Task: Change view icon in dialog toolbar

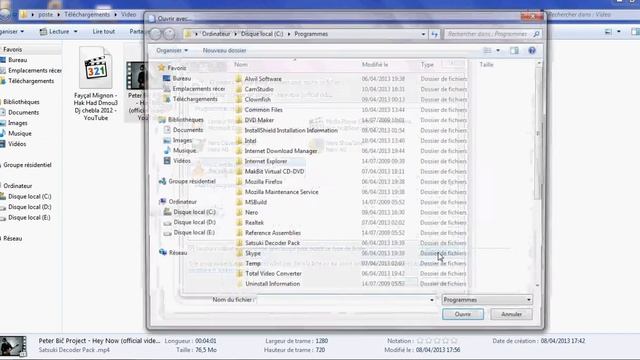Action: (487, 51)
